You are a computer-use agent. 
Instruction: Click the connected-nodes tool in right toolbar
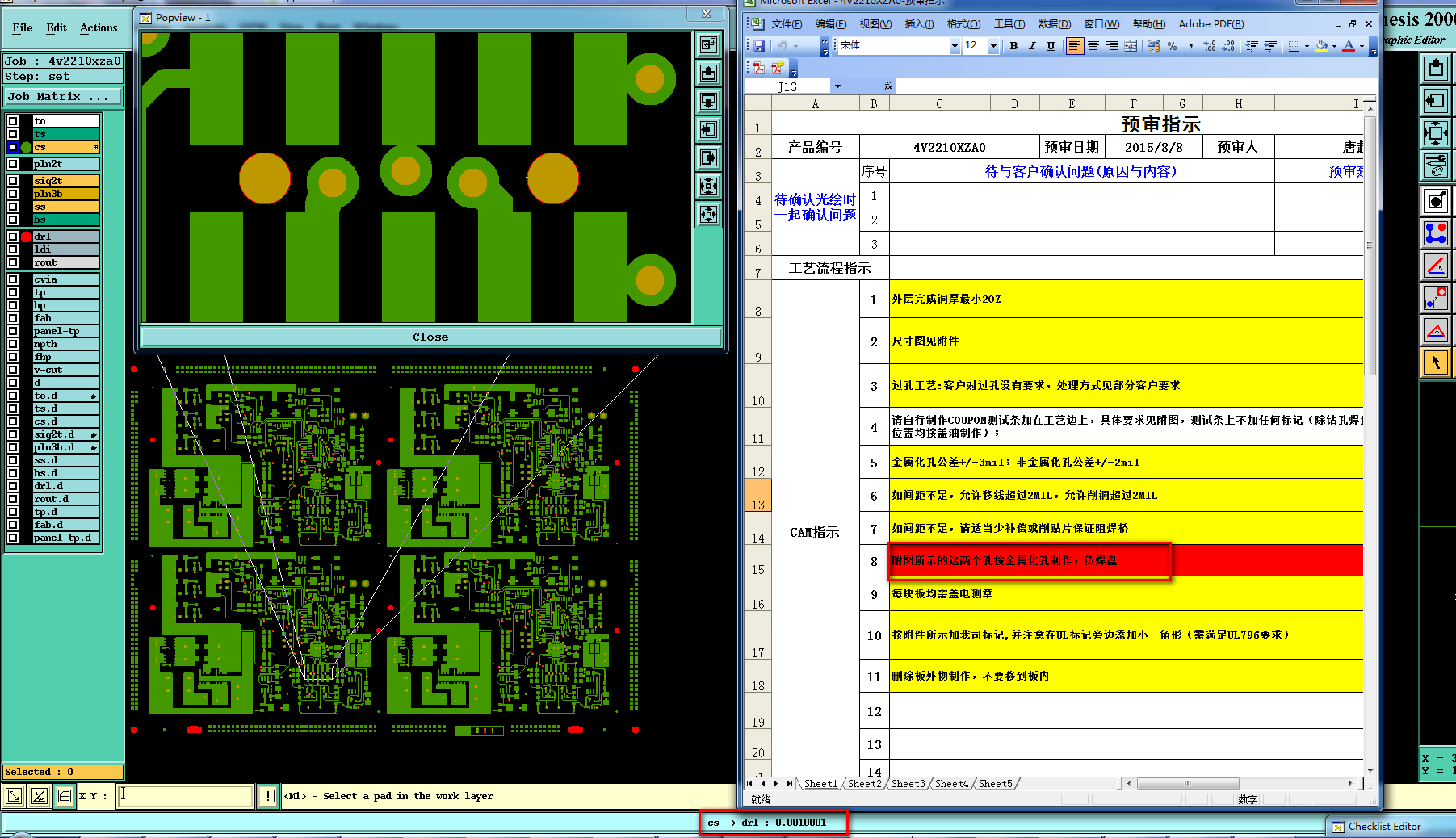pyautogui.click(x=1436, y=233)
